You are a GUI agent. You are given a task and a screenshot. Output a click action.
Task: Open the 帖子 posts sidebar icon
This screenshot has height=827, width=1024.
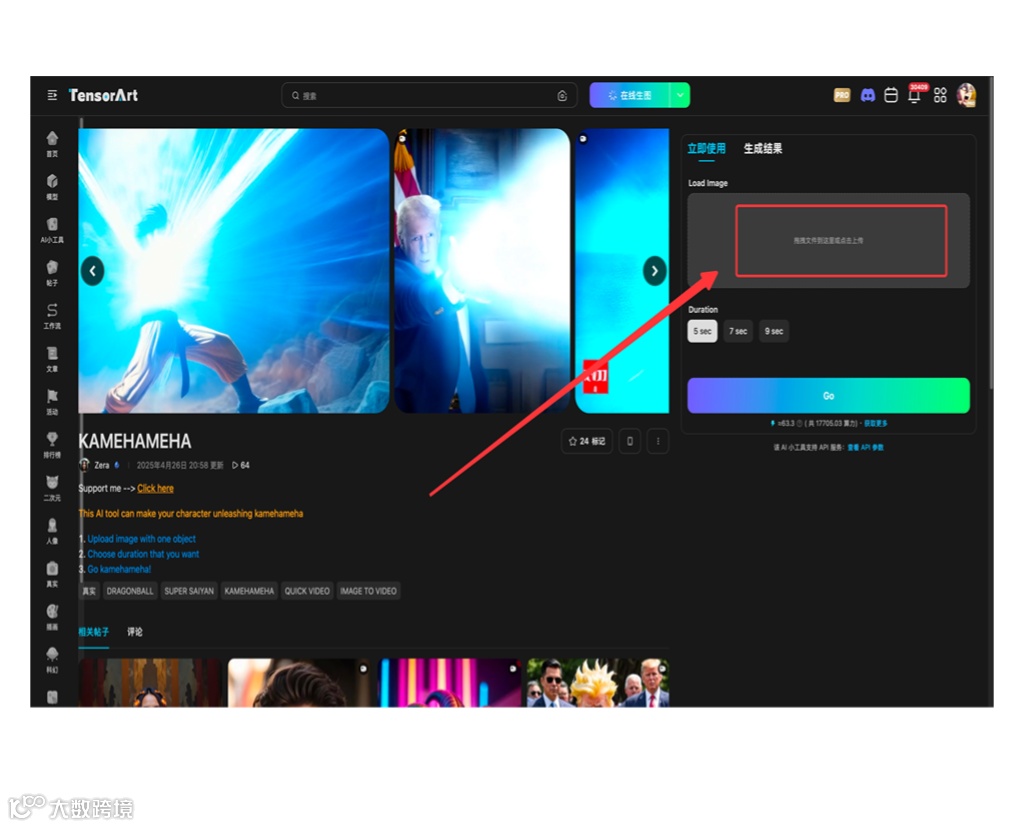52,273
